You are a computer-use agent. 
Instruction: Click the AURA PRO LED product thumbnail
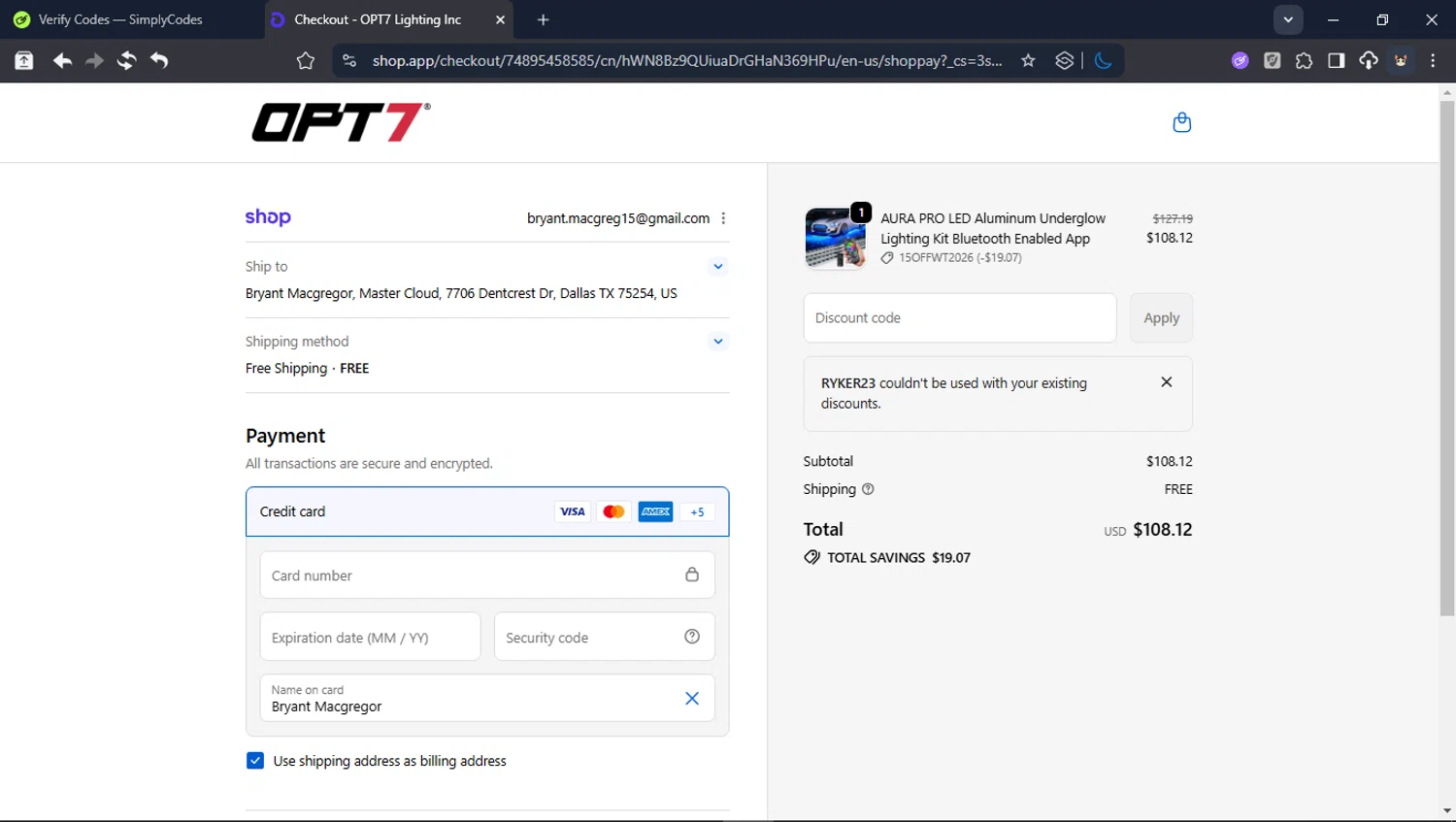point(836,239)
